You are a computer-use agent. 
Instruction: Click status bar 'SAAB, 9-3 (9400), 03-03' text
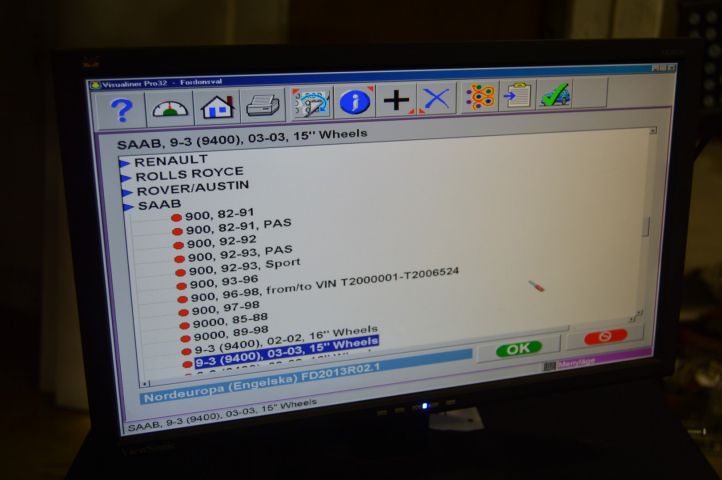222,416
